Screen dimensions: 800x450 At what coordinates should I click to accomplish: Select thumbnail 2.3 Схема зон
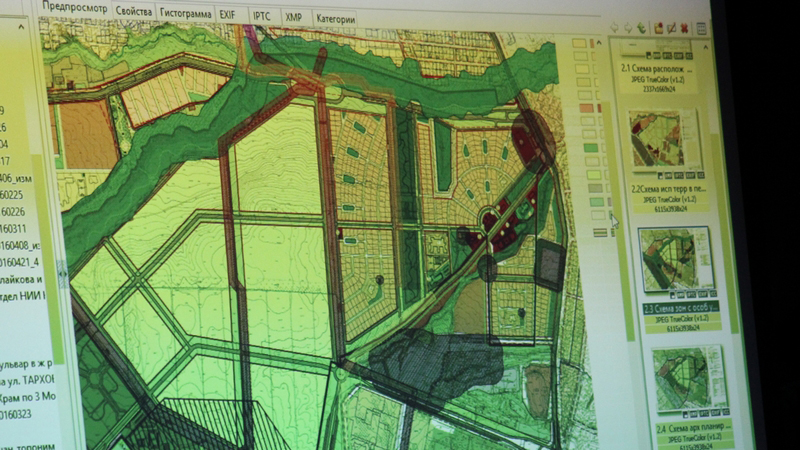pos(676,259)
